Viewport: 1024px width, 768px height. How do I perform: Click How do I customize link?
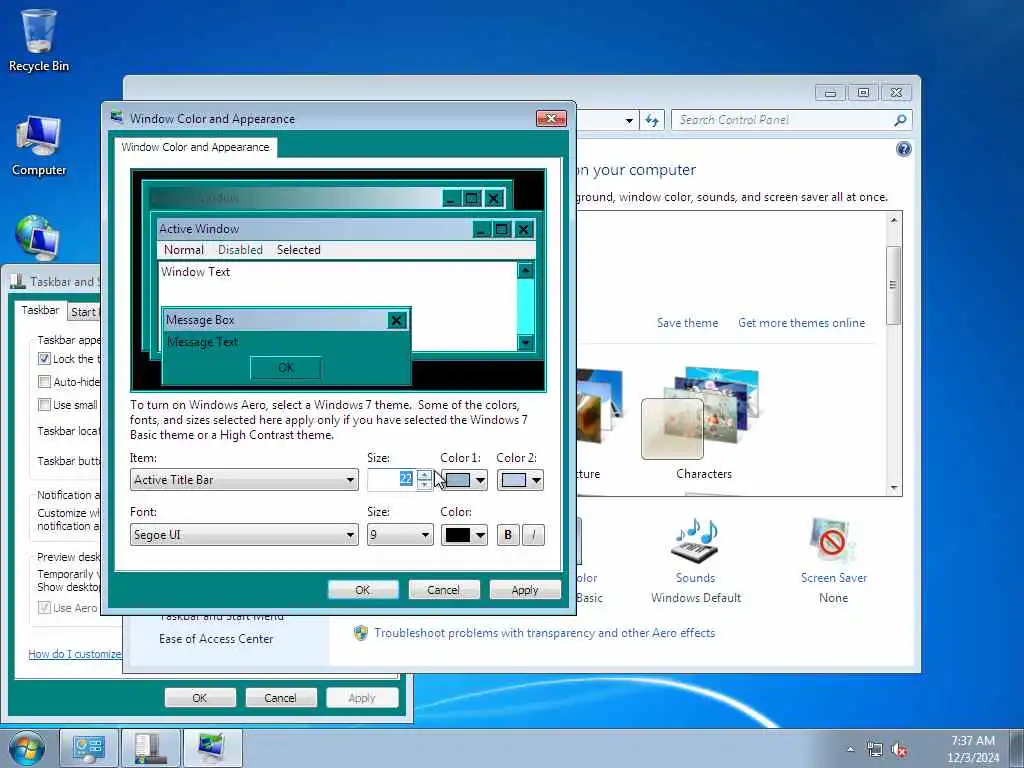pos(74,654)
